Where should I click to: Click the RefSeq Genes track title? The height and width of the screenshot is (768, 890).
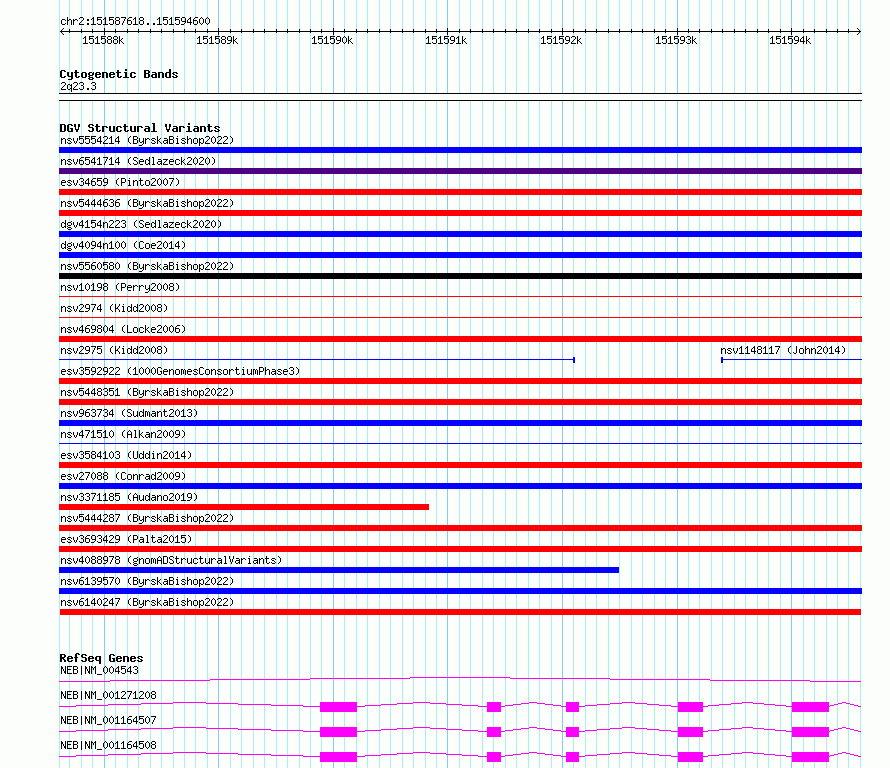101,658
